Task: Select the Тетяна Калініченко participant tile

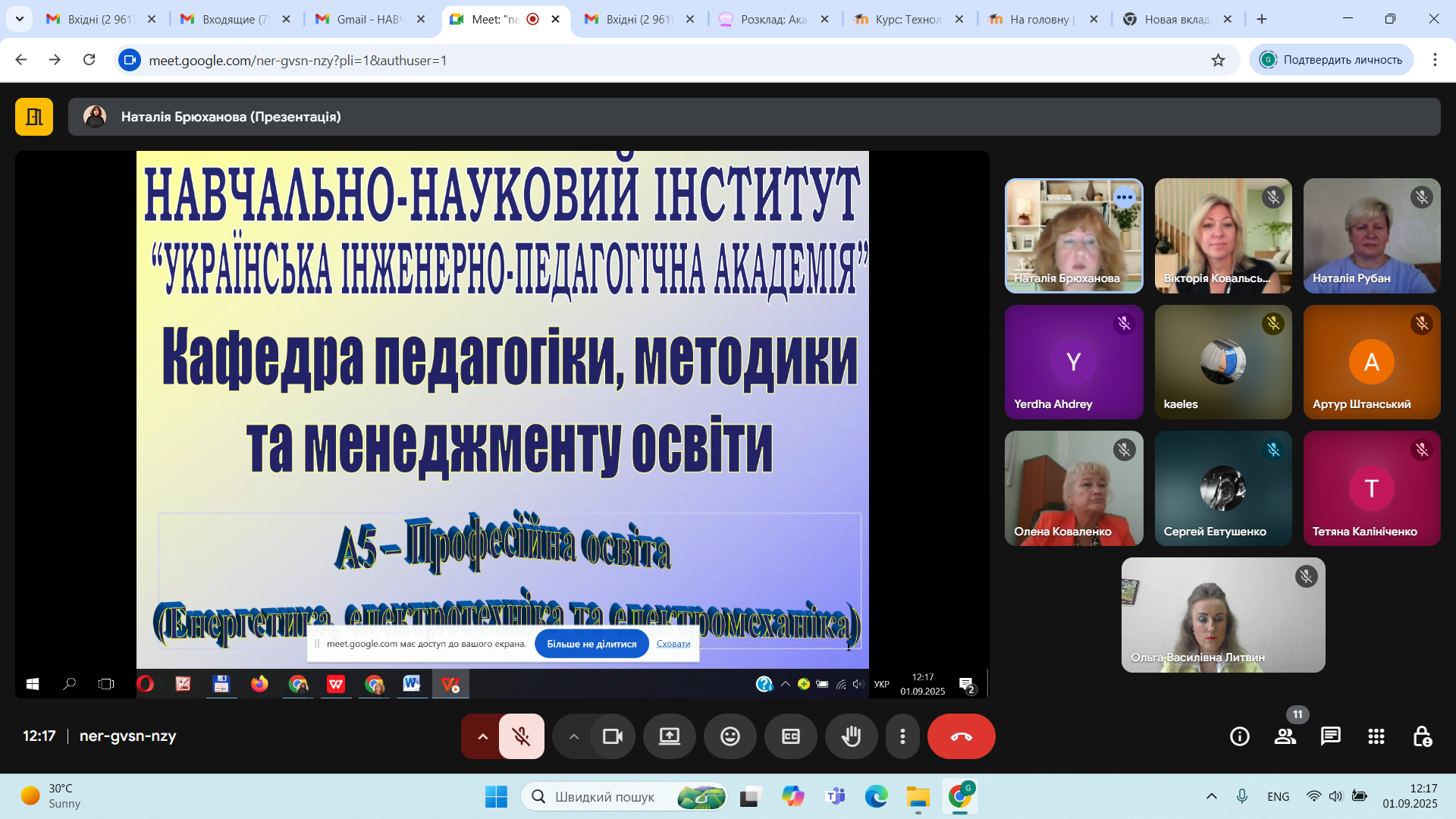Action: [1372, 488]
